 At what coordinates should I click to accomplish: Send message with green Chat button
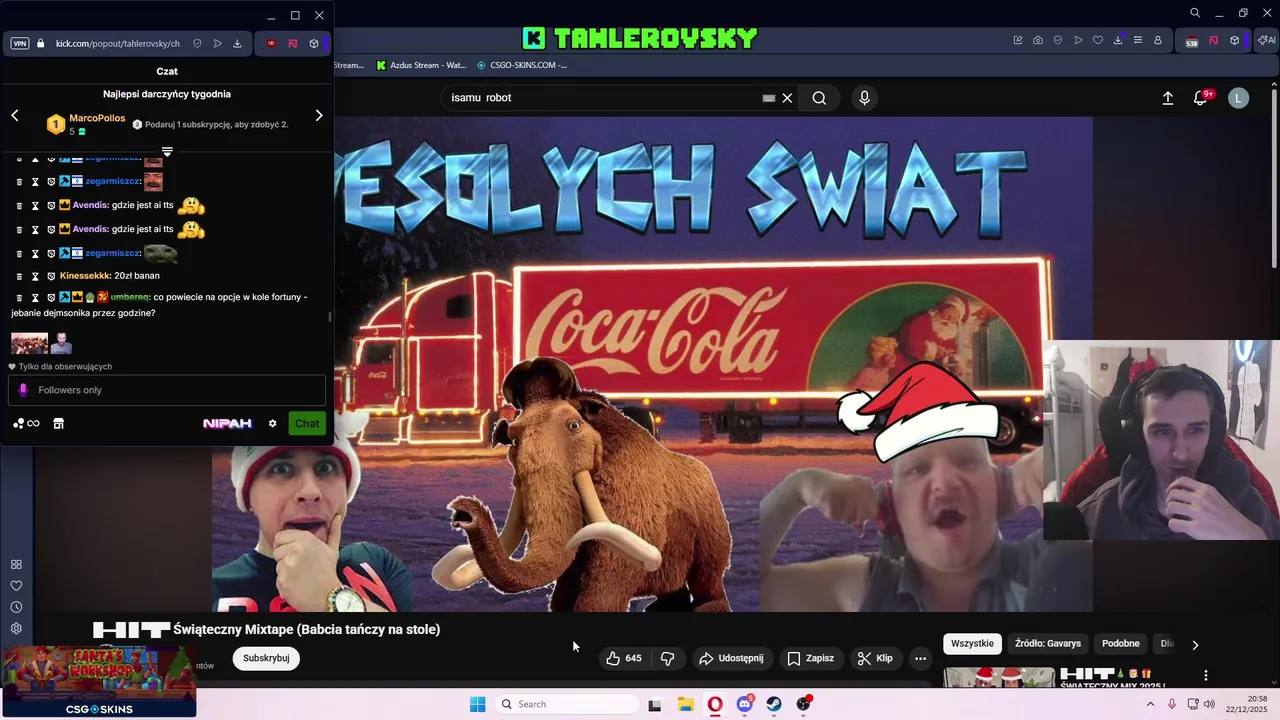(307, 423)
